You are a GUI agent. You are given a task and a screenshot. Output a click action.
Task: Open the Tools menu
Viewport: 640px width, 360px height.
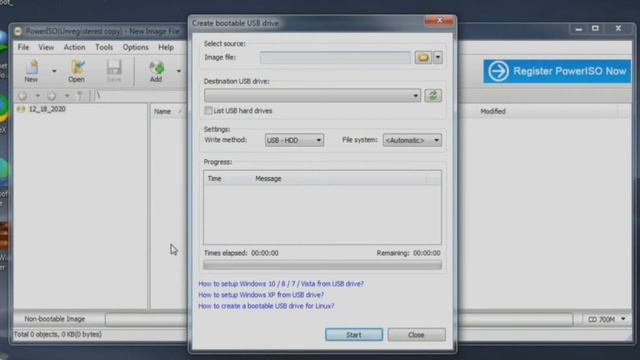coord(104,47)
